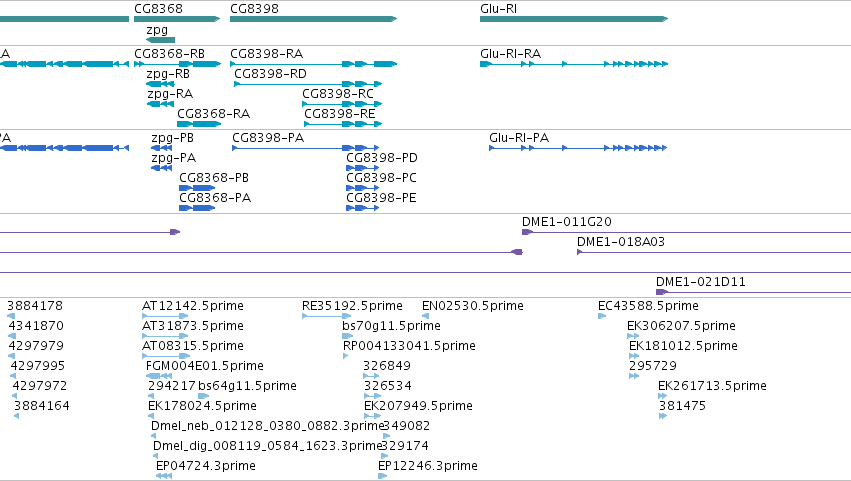The width and height of the screenshot is (851, 481).
Task: Select the EK181012.5prime EST label
Action: tap(683, 346)
